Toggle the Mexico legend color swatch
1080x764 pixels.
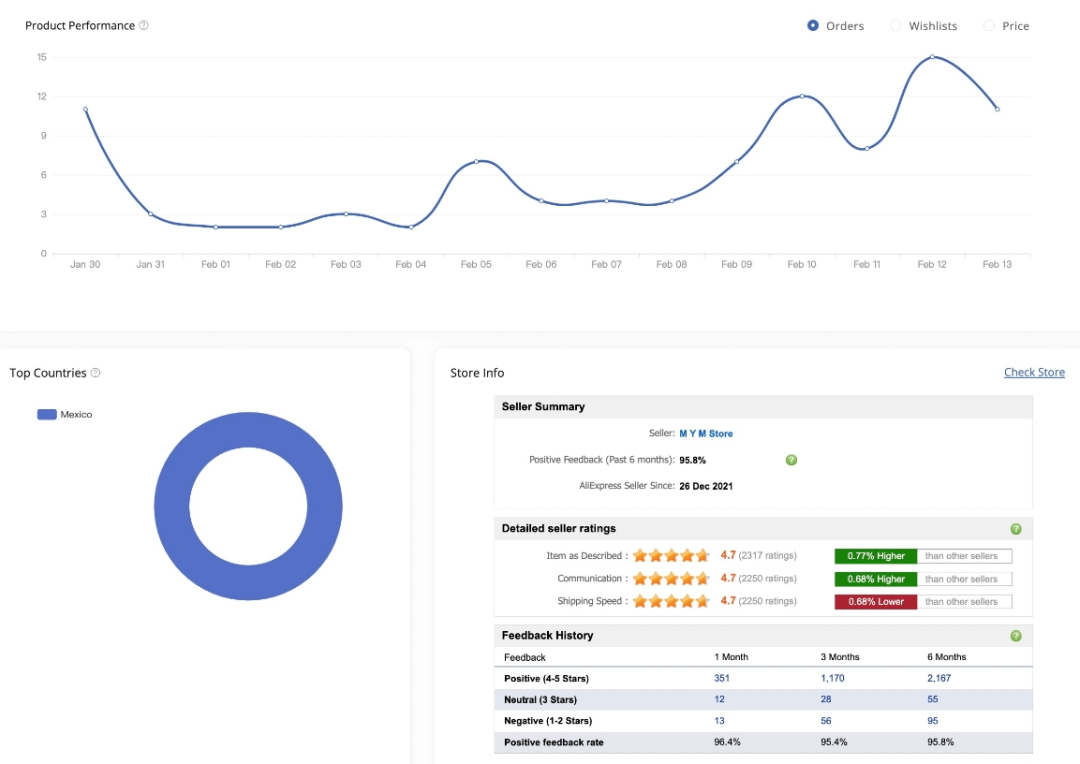pyautogui.click(x=47, y=415)
